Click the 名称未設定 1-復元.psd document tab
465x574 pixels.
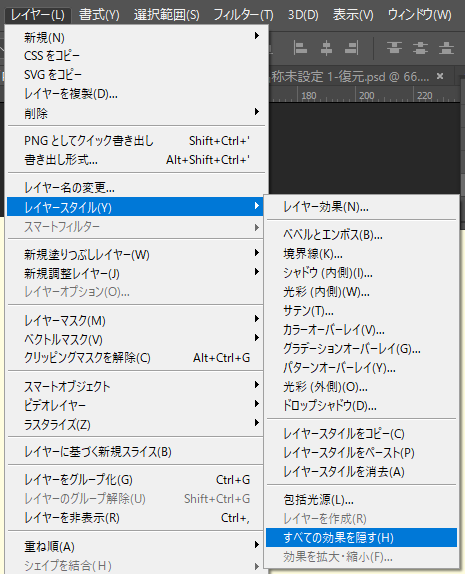click(350, 77)
